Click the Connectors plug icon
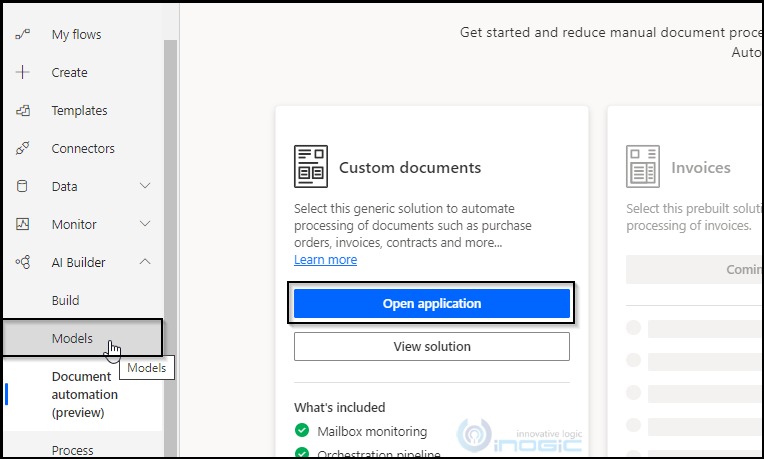This screenshot has height=459, width=764. pyautogui.click(x=22, y=149)
